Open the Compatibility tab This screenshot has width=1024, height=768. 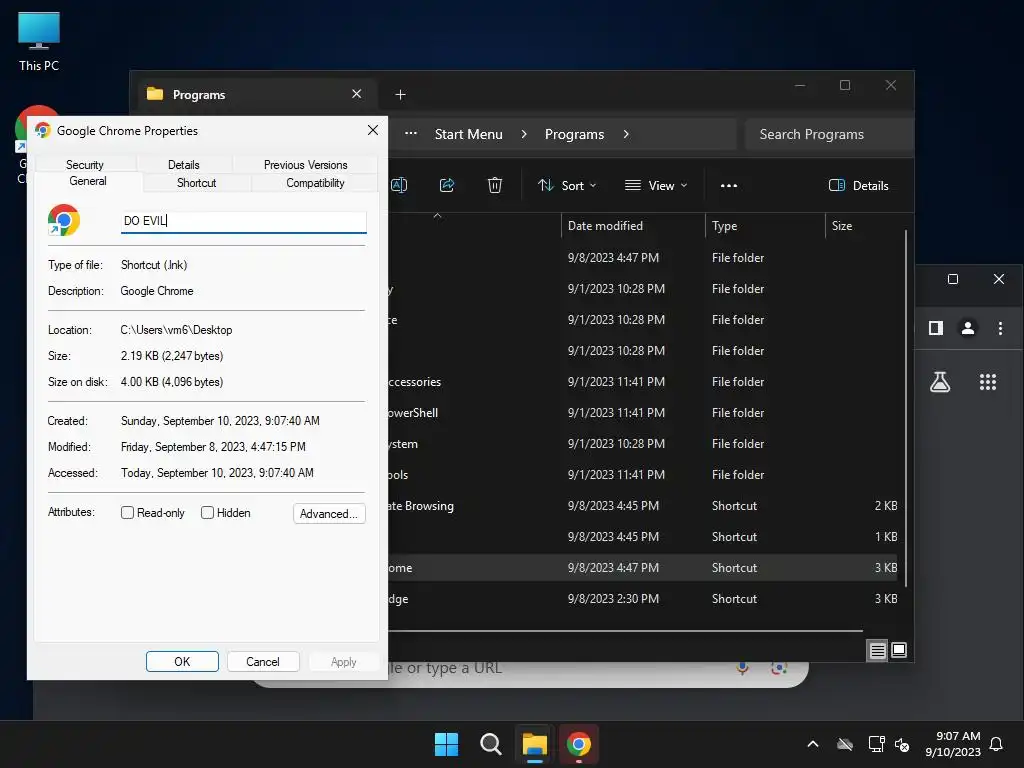[315, 183]
